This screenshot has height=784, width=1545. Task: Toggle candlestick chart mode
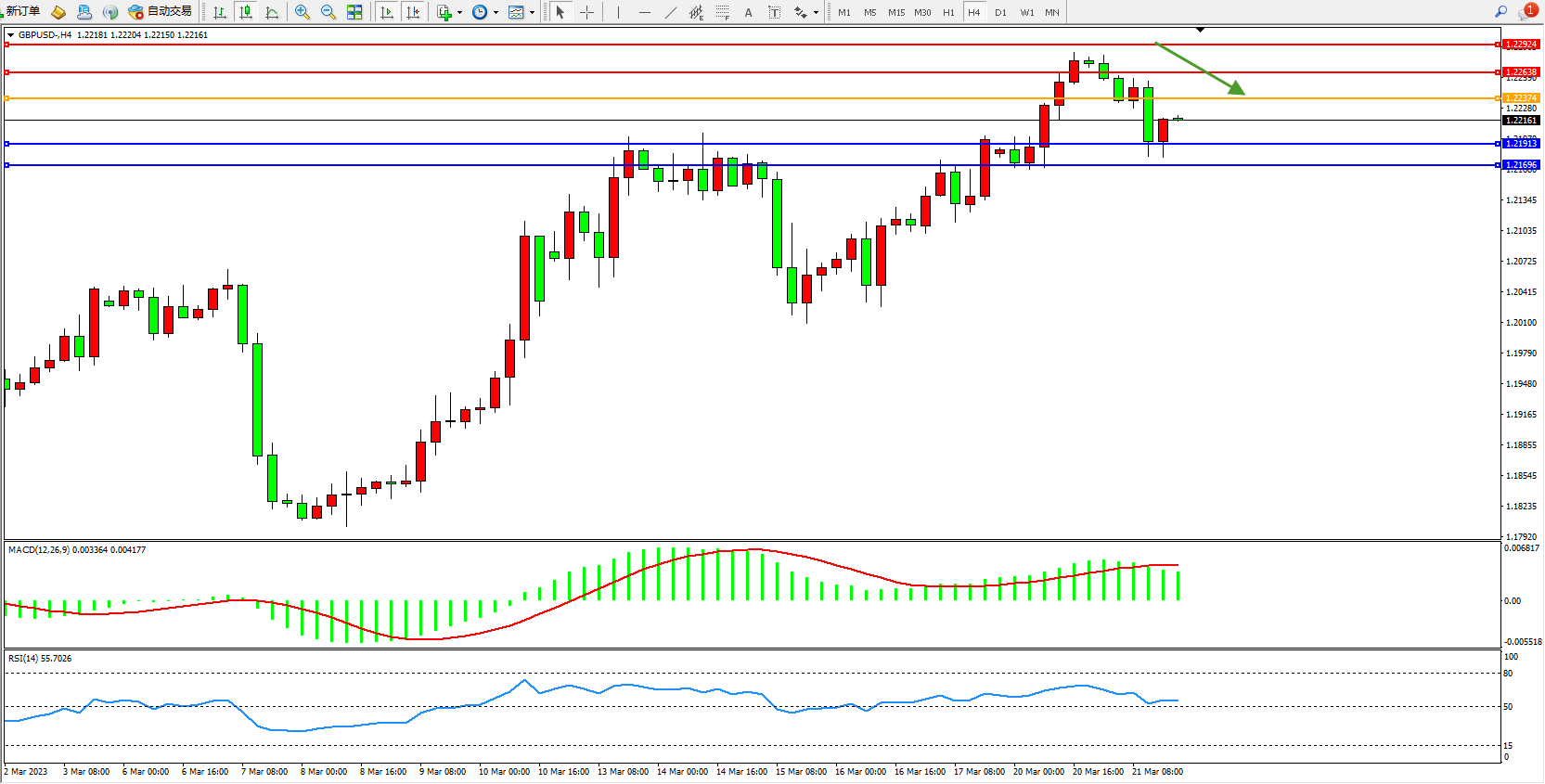pyautogui.click(x=246, y=12)
